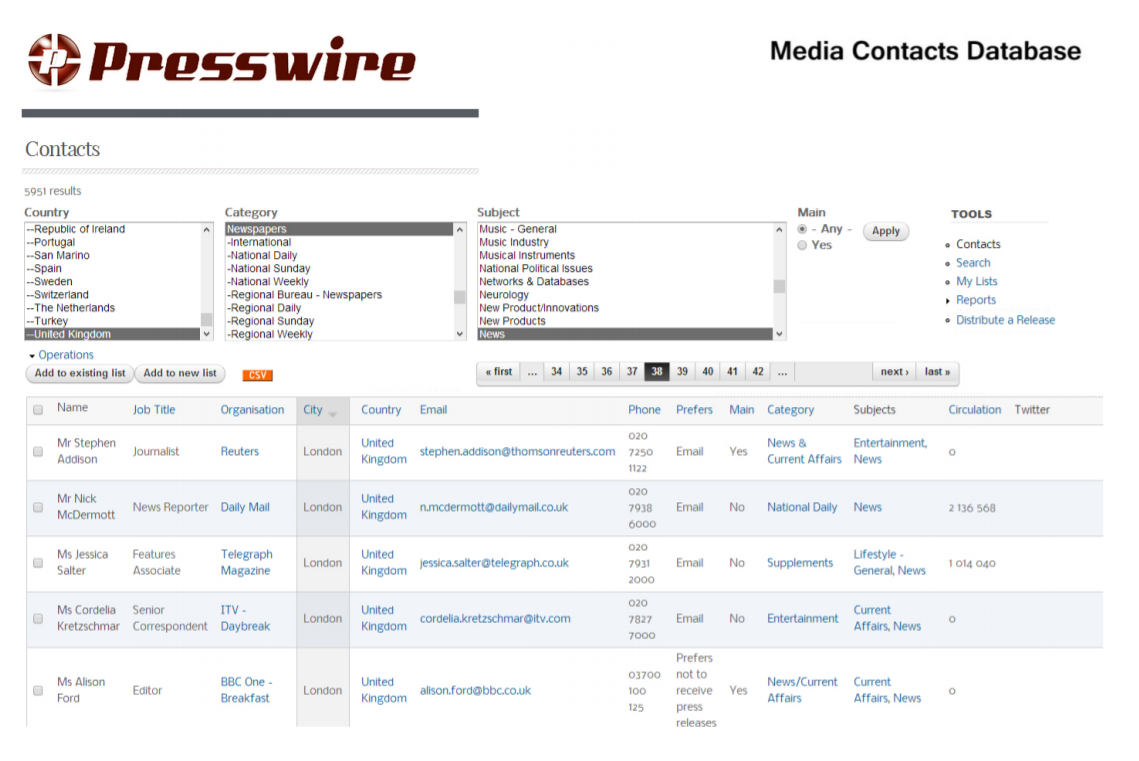Email alison.ford@bbc.co.uk

[x=475, y=690]
